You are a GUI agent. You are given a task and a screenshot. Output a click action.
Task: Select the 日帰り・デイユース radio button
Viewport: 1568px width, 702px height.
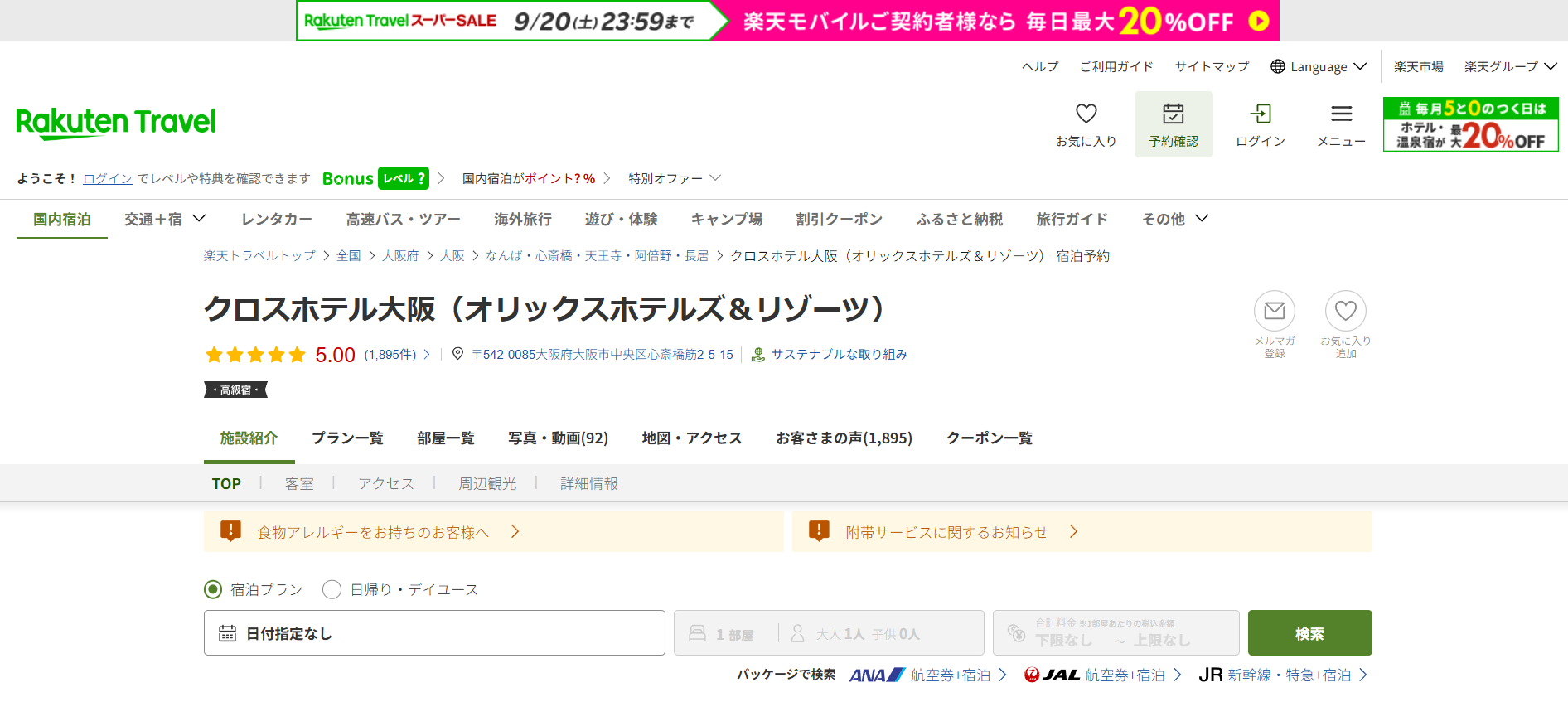point(332,589)
